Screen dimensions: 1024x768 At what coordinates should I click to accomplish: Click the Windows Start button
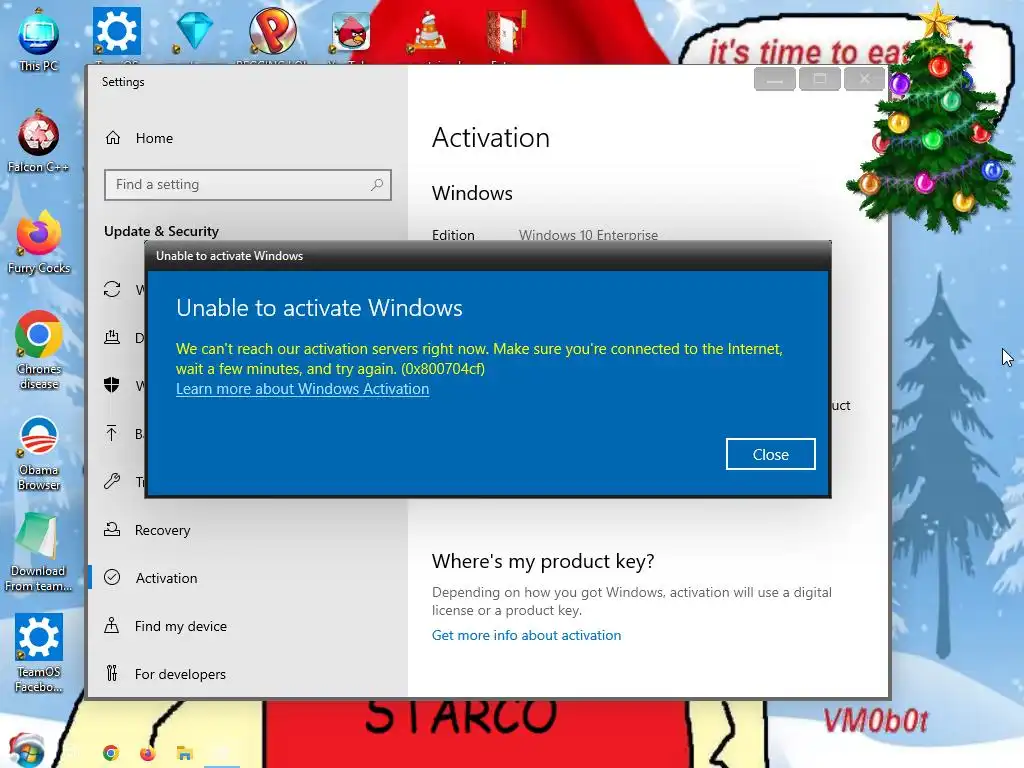click(x=26, y=750)
